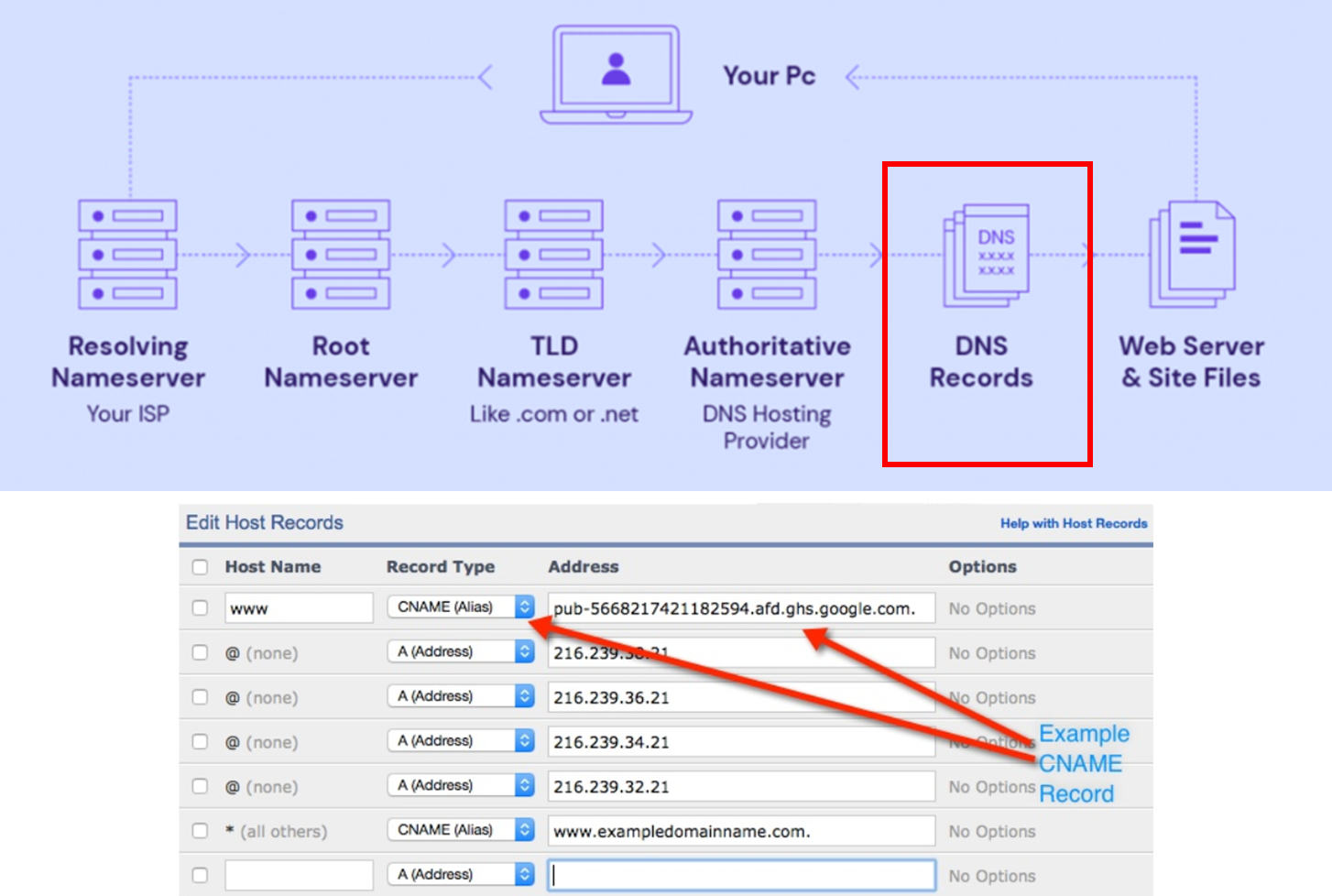Check the box for the all others row
This screenshot has width=1332, height=896.
pyautogui.click(x=200, y=831)
